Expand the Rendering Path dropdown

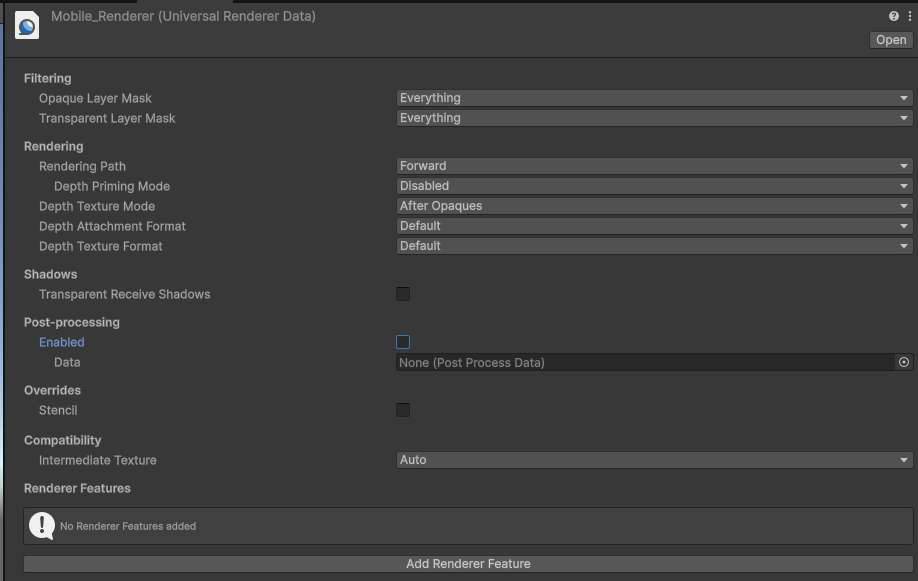coord(655,166)
